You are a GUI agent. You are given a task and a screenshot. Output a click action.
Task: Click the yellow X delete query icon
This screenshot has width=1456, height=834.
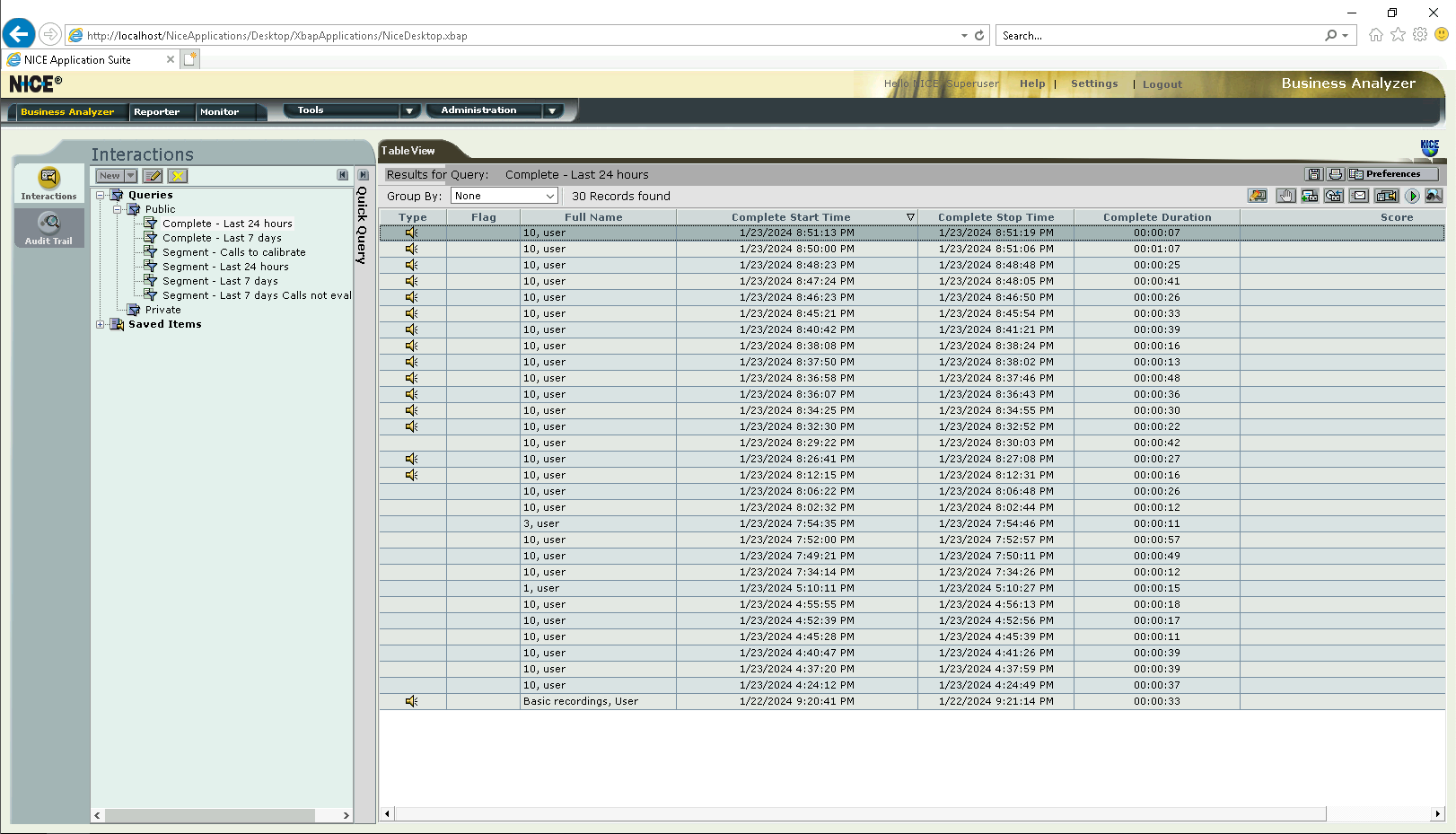point(178,176)
